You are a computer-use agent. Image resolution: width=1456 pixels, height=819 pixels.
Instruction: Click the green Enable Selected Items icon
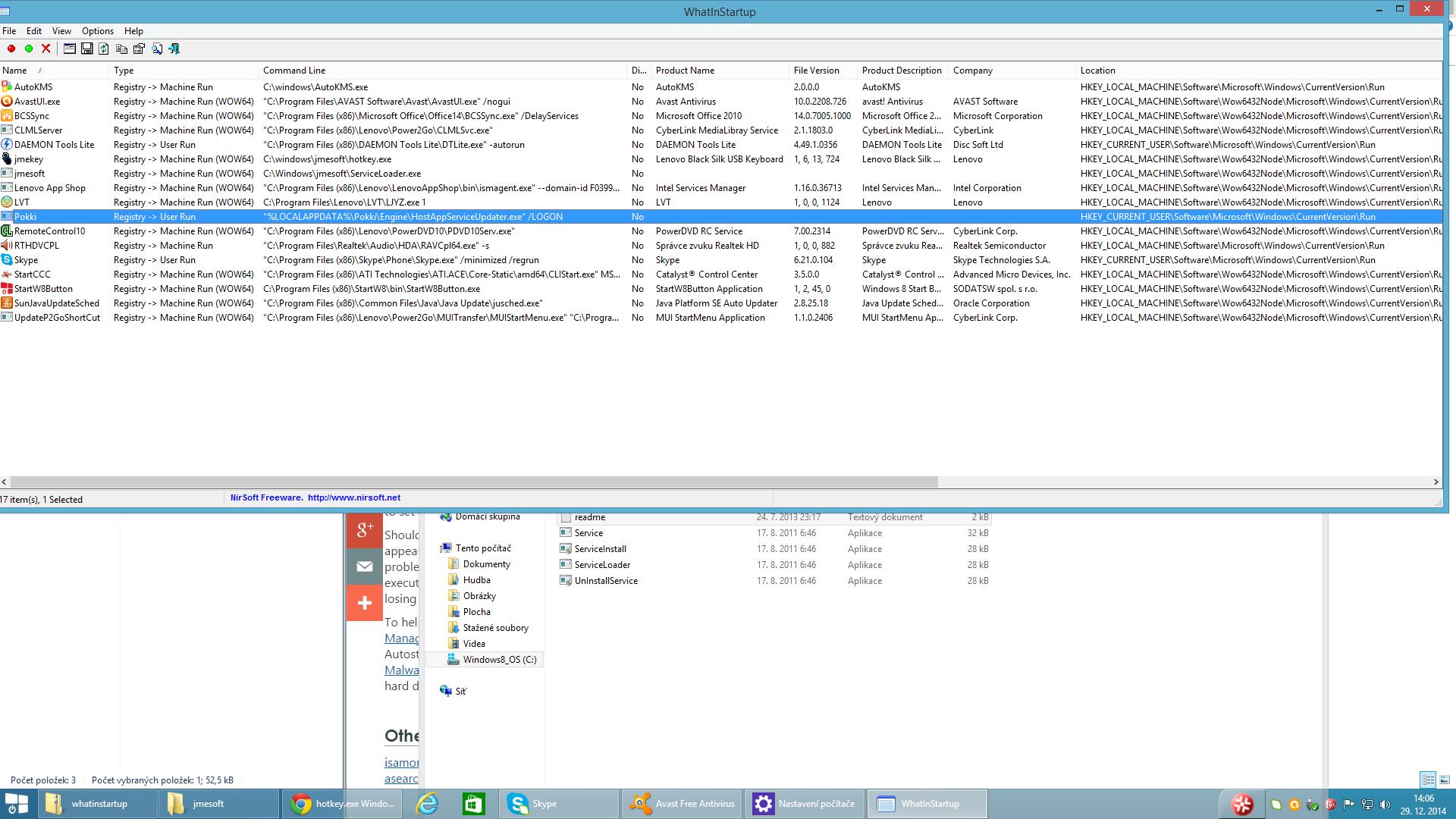point(29,49)
